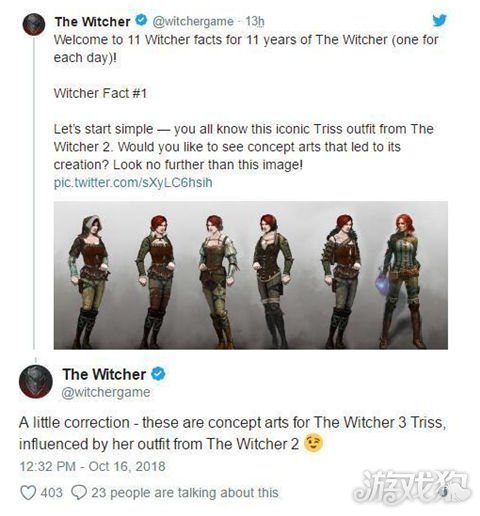The image size is (480, 516).
Task: Click the 12:32 PM - Oct 16, 2018 date
Action: tap(92, 466)
